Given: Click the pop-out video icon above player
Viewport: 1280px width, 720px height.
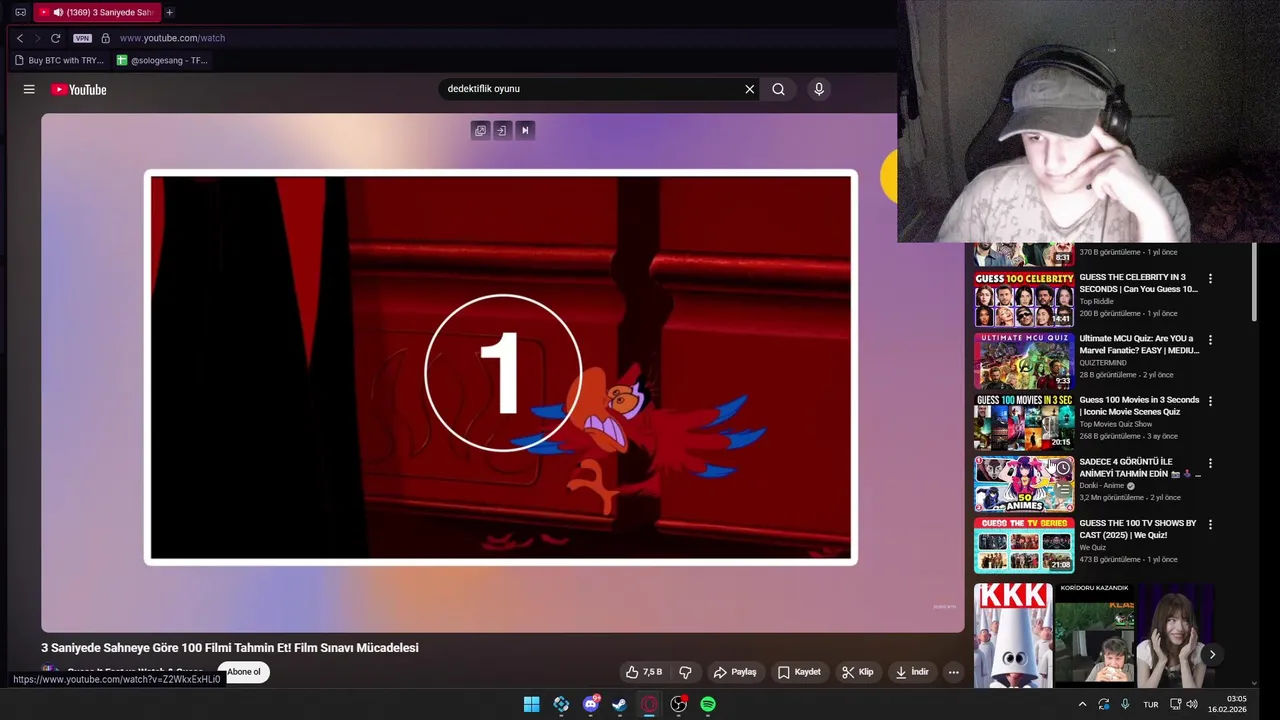Looking at the screenshot, I should pos(480,130).
